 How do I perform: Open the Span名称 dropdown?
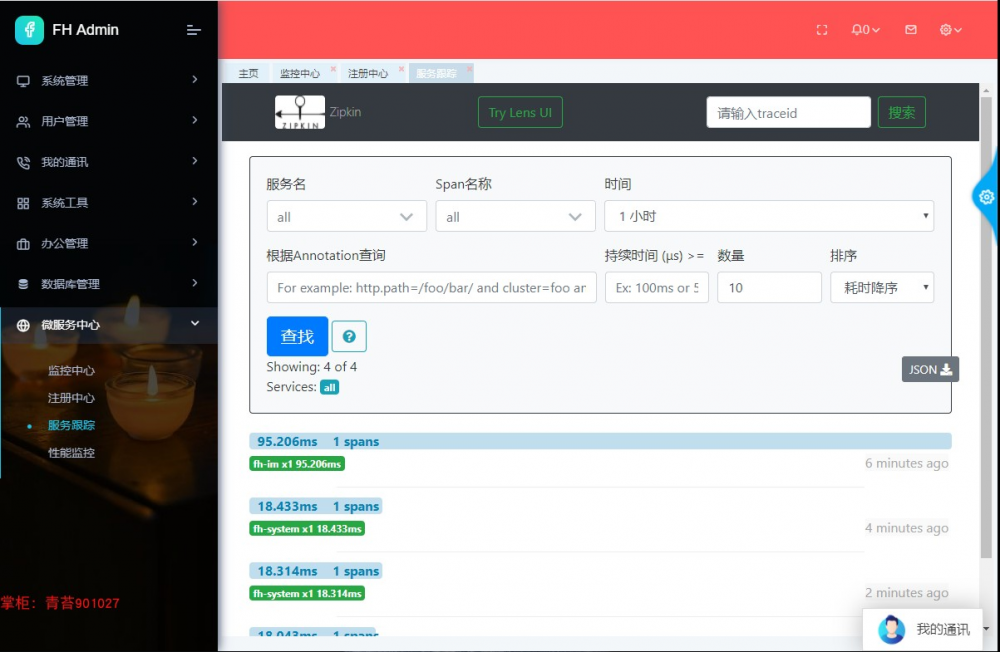514,216
